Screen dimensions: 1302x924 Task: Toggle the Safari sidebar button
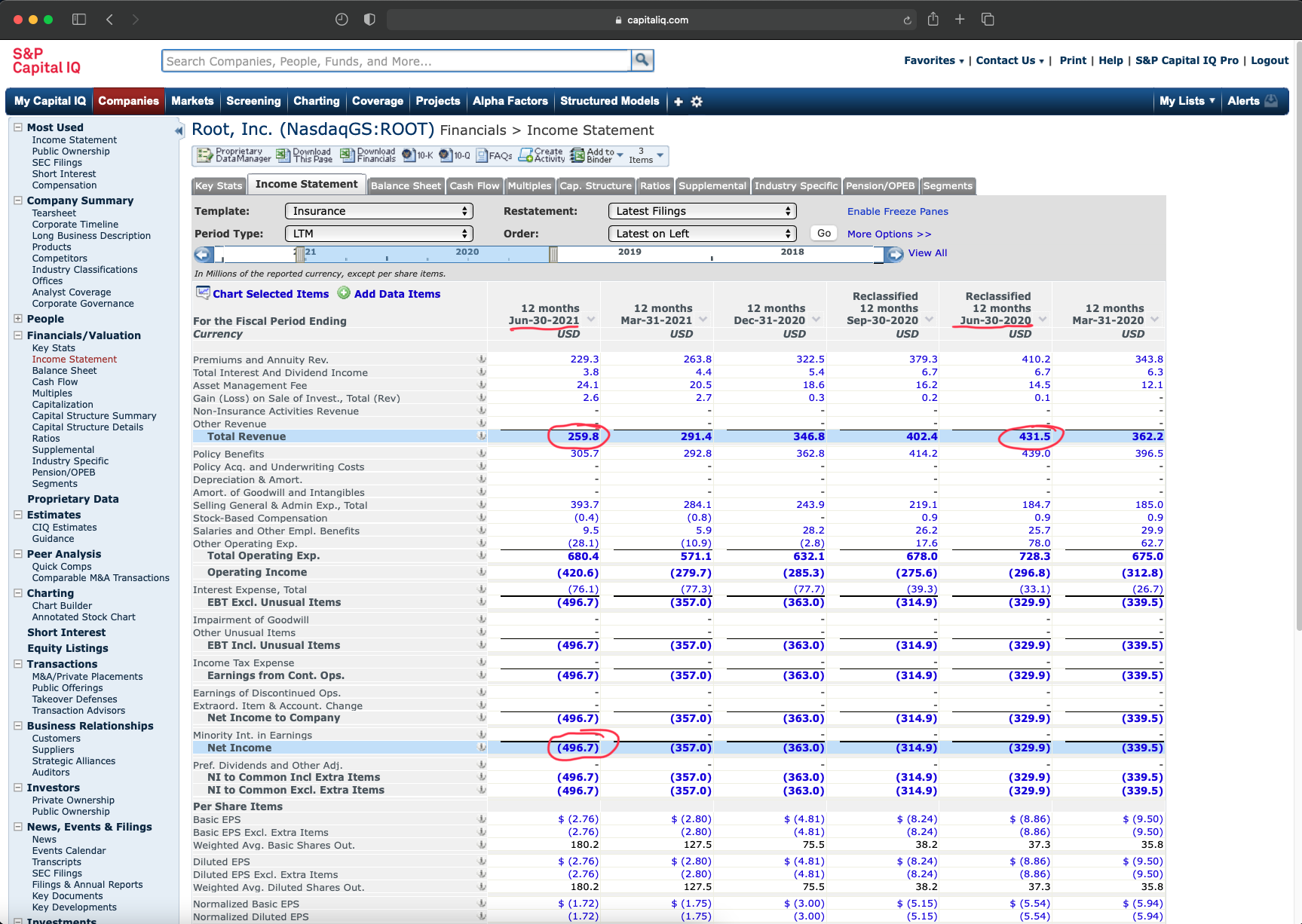click(79, 20)
